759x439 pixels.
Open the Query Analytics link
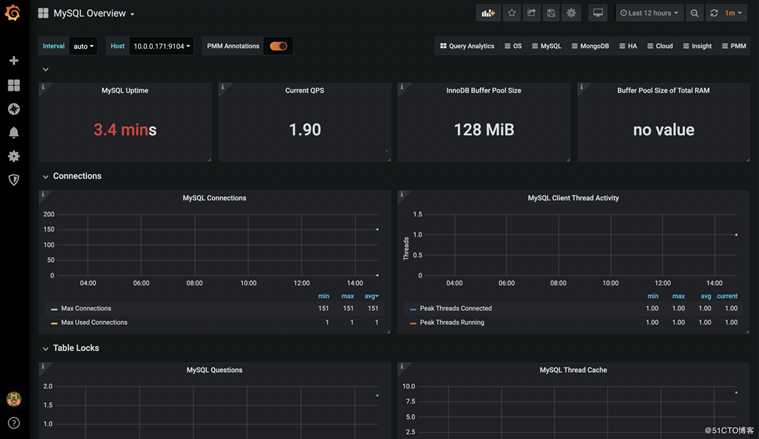467,46
